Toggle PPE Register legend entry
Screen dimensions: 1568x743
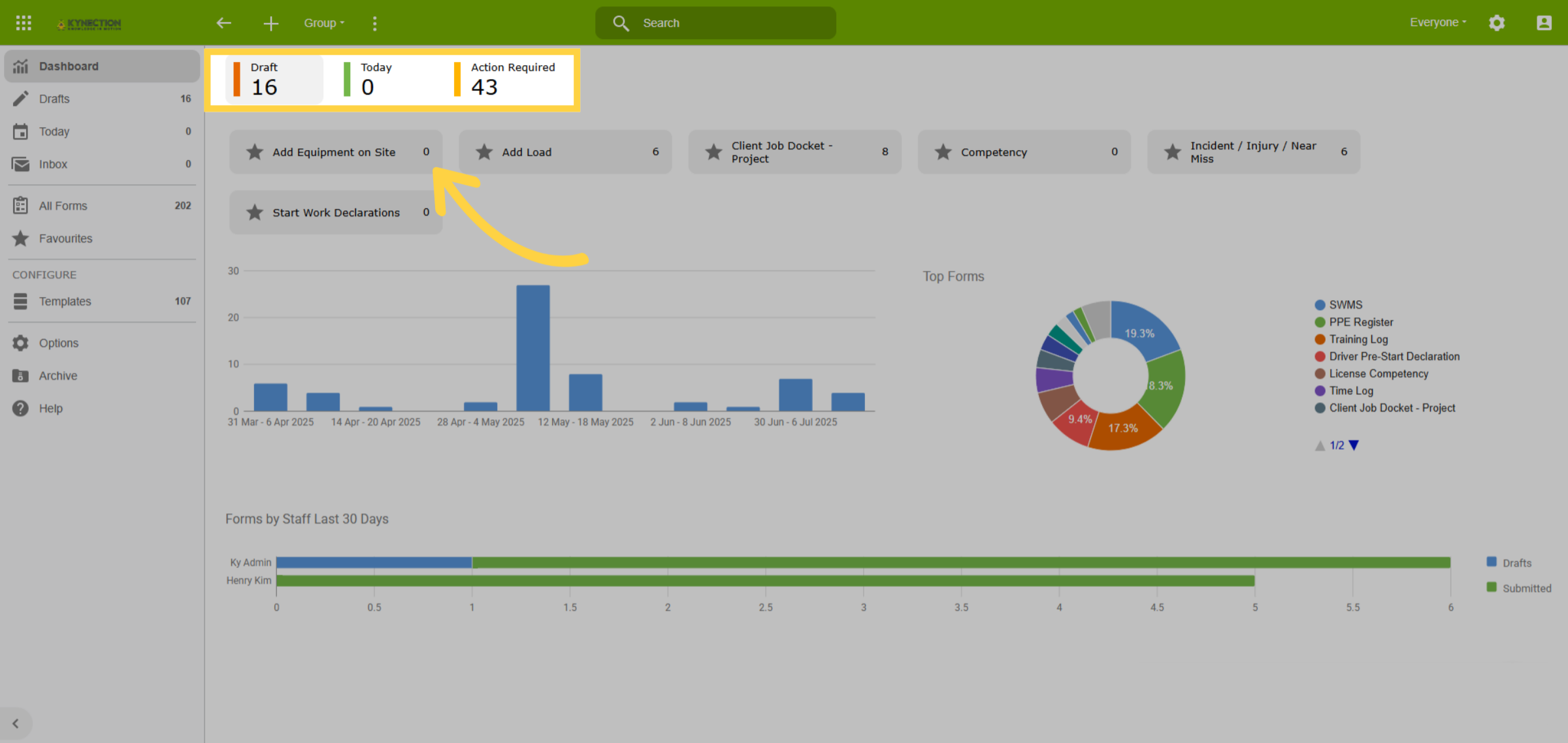point(1354,322)
